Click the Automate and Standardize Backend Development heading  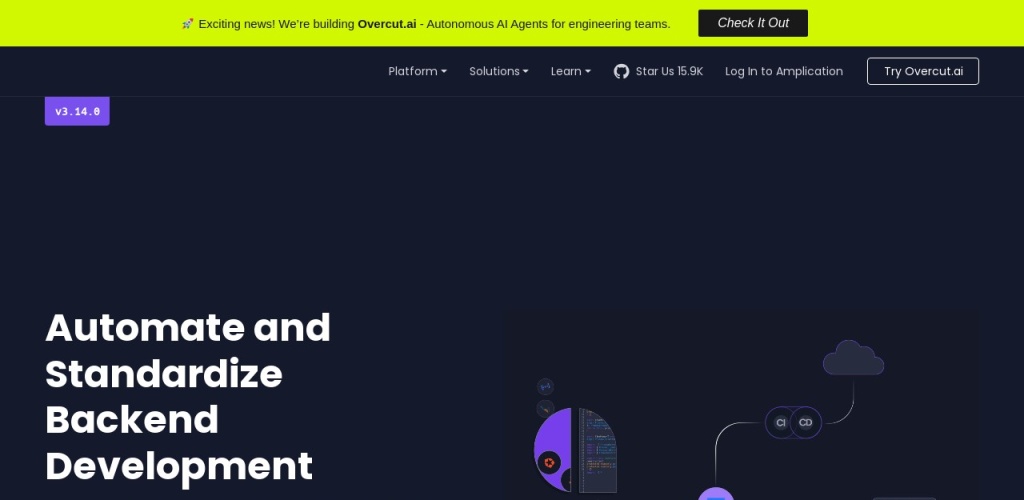tap(188, 397)
